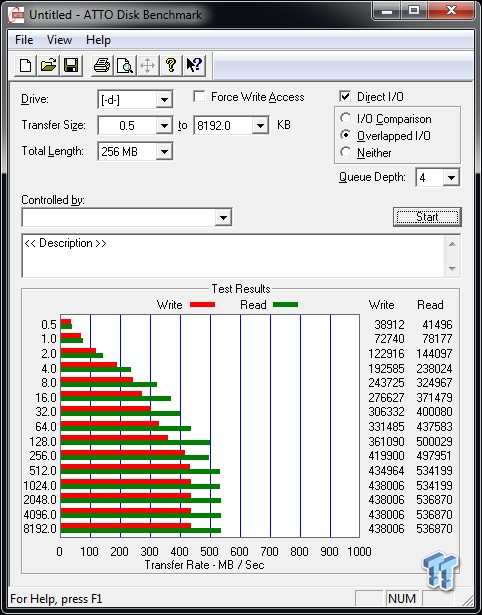Click the Start benchmark button

[x=427, y=217]
